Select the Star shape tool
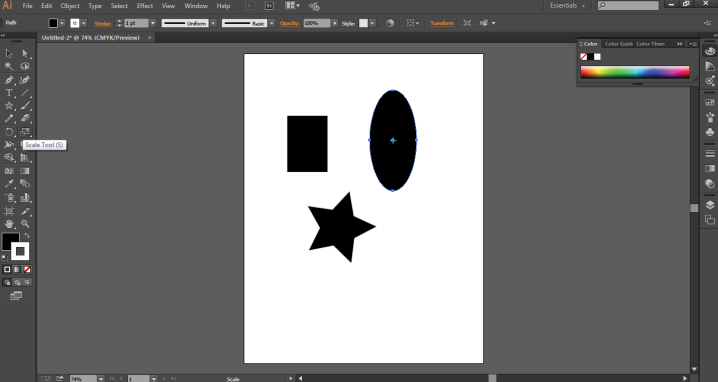The image size is (718, 382). tap(9, 105)
